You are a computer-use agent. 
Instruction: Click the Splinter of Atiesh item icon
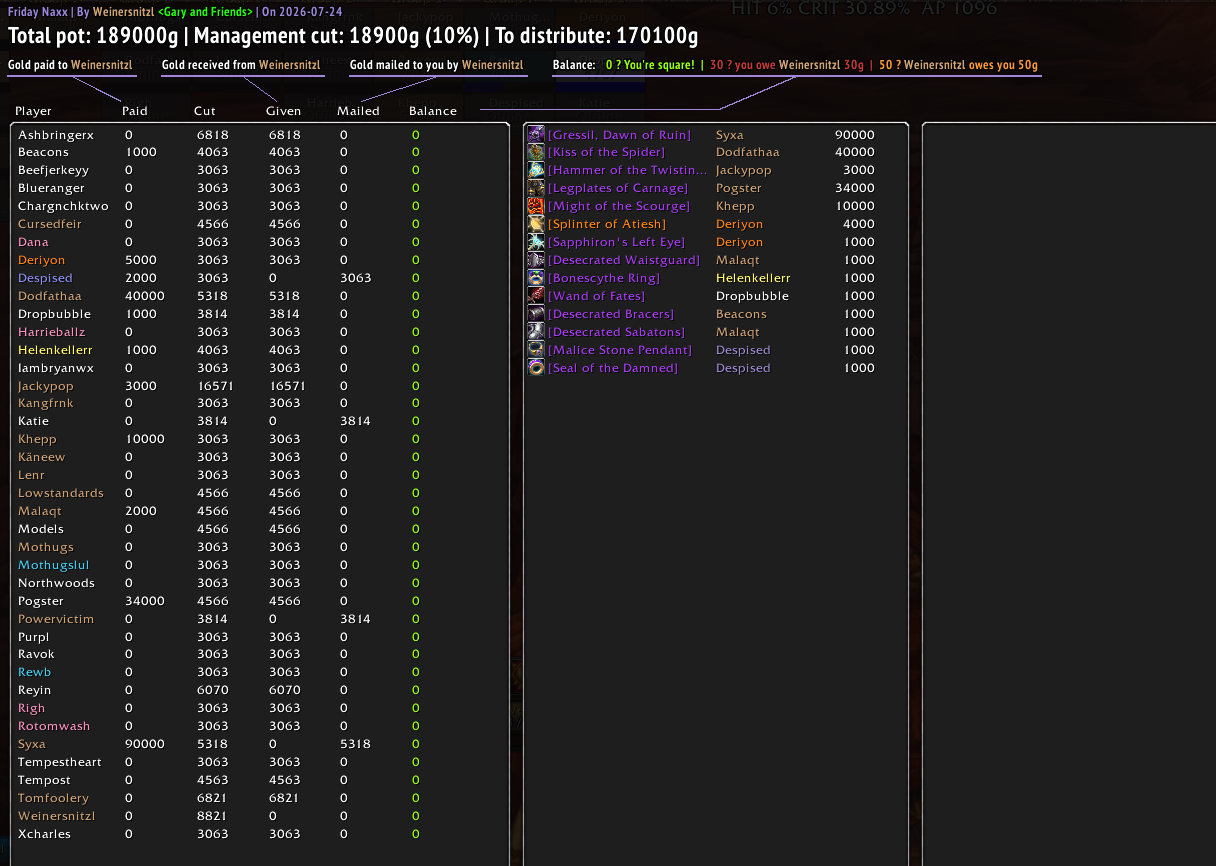536,224
